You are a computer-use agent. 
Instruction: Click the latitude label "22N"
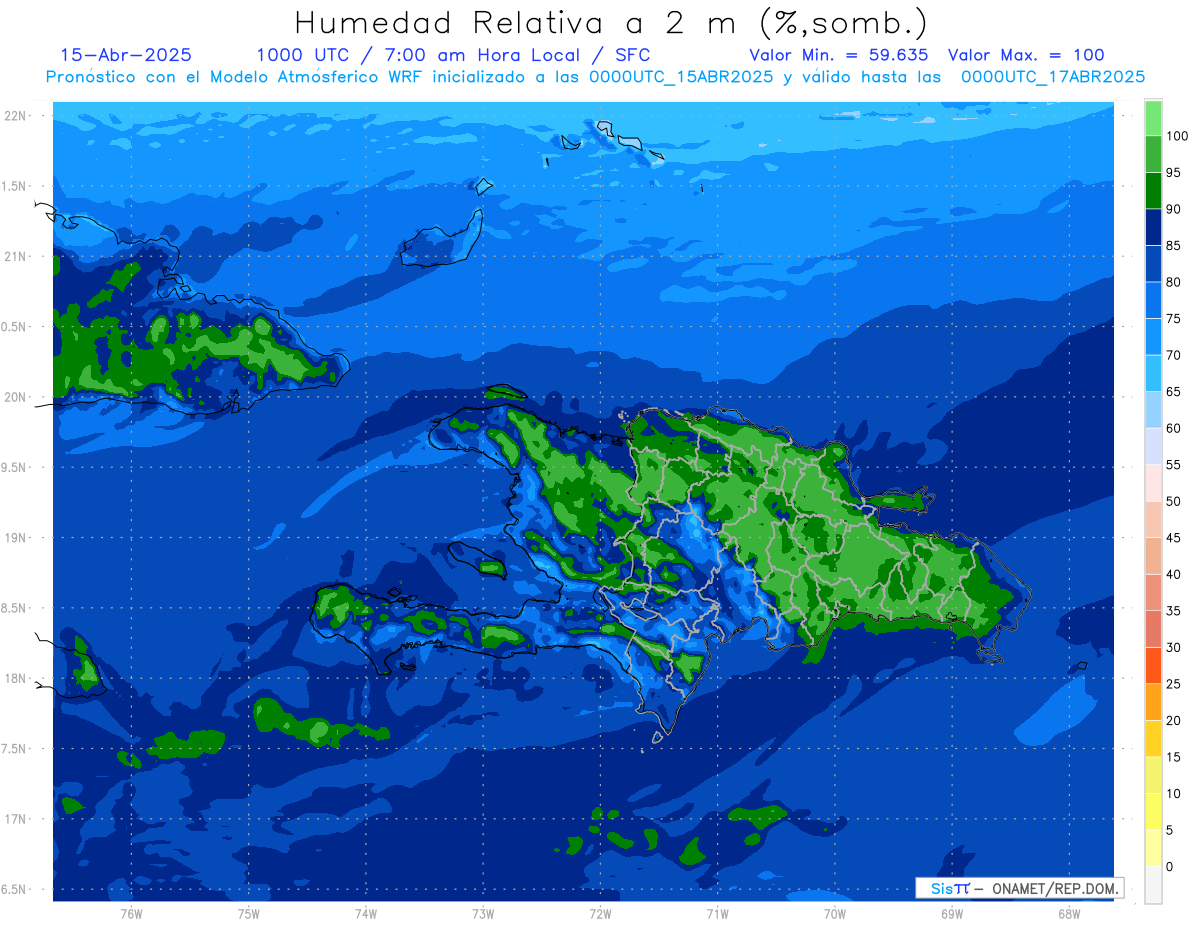[16, 116]
